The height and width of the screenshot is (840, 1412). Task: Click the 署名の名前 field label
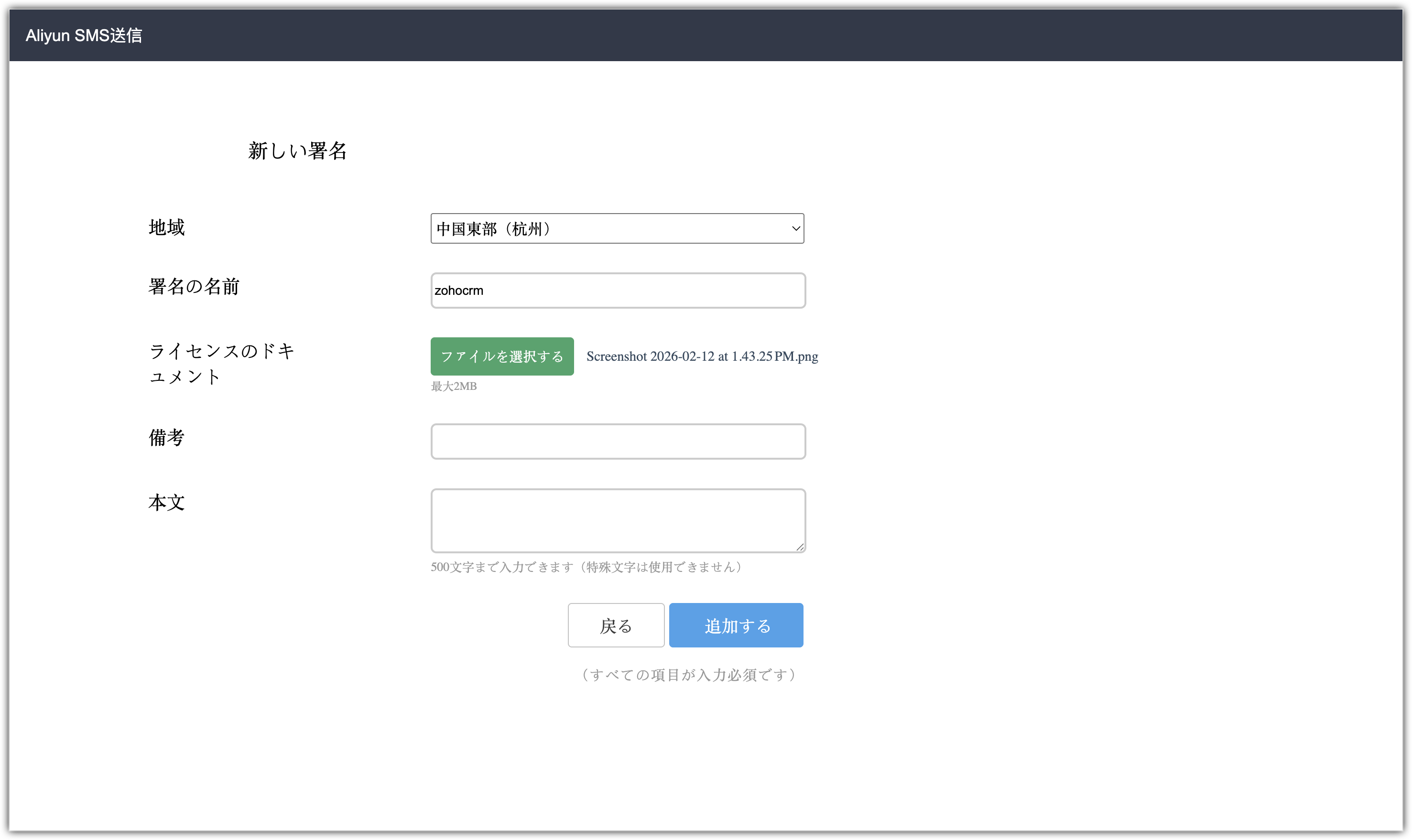point(194,286)
